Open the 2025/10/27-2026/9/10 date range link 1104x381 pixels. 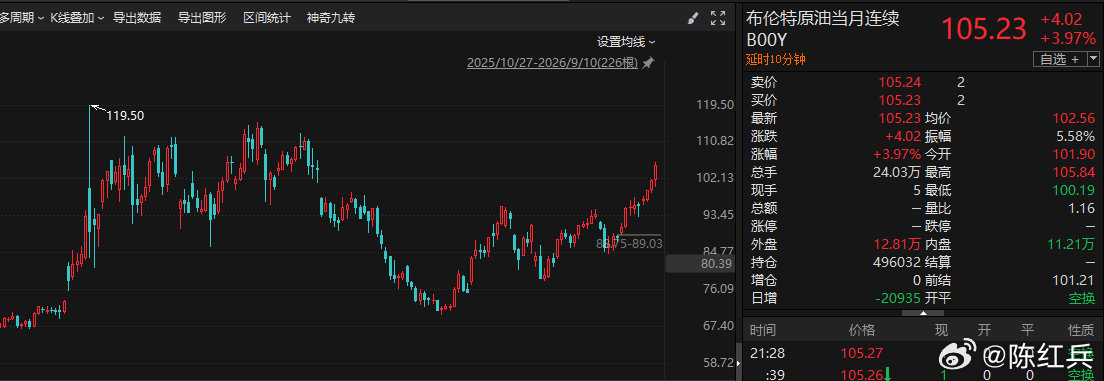[x=552, y=63]
